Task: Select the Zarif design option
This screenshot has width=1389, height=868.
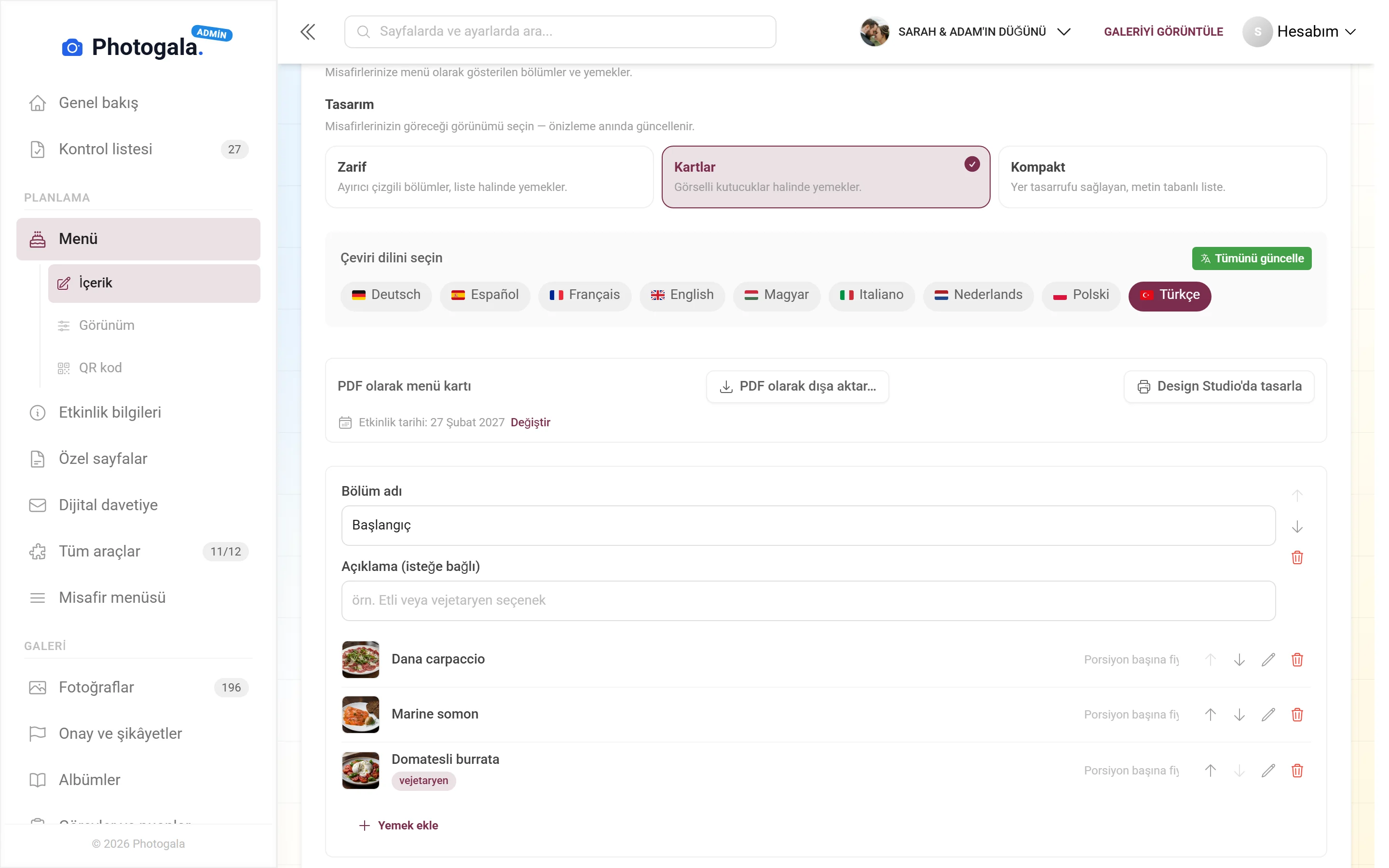Action: [x=489, y=177]
